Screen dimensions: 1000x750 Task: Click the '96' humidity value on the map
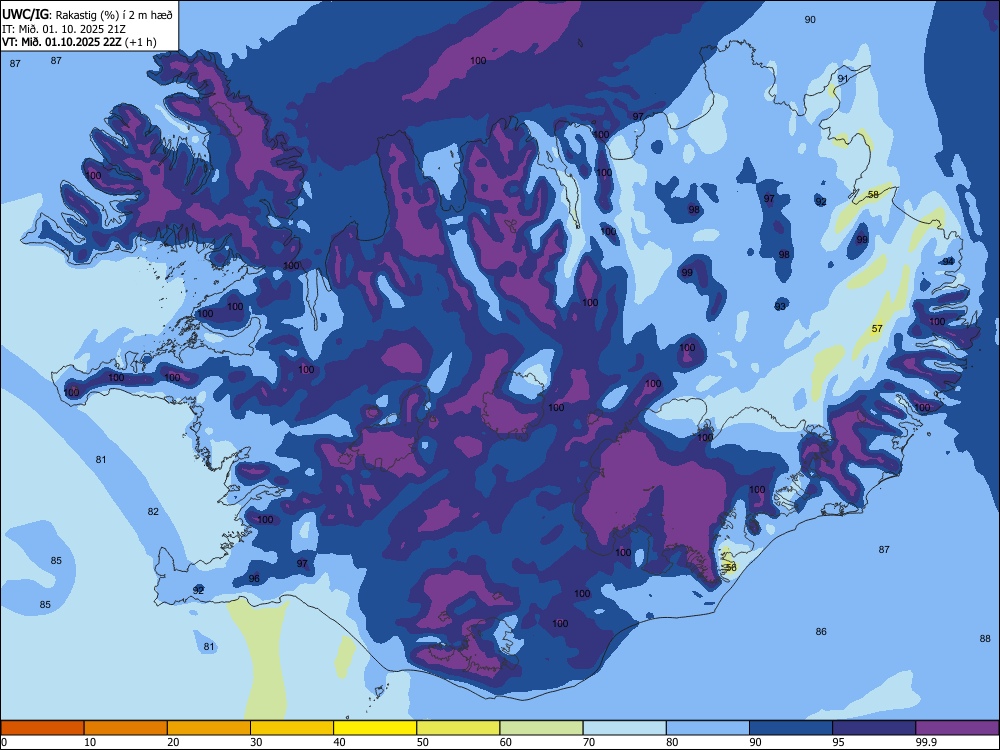254,578
